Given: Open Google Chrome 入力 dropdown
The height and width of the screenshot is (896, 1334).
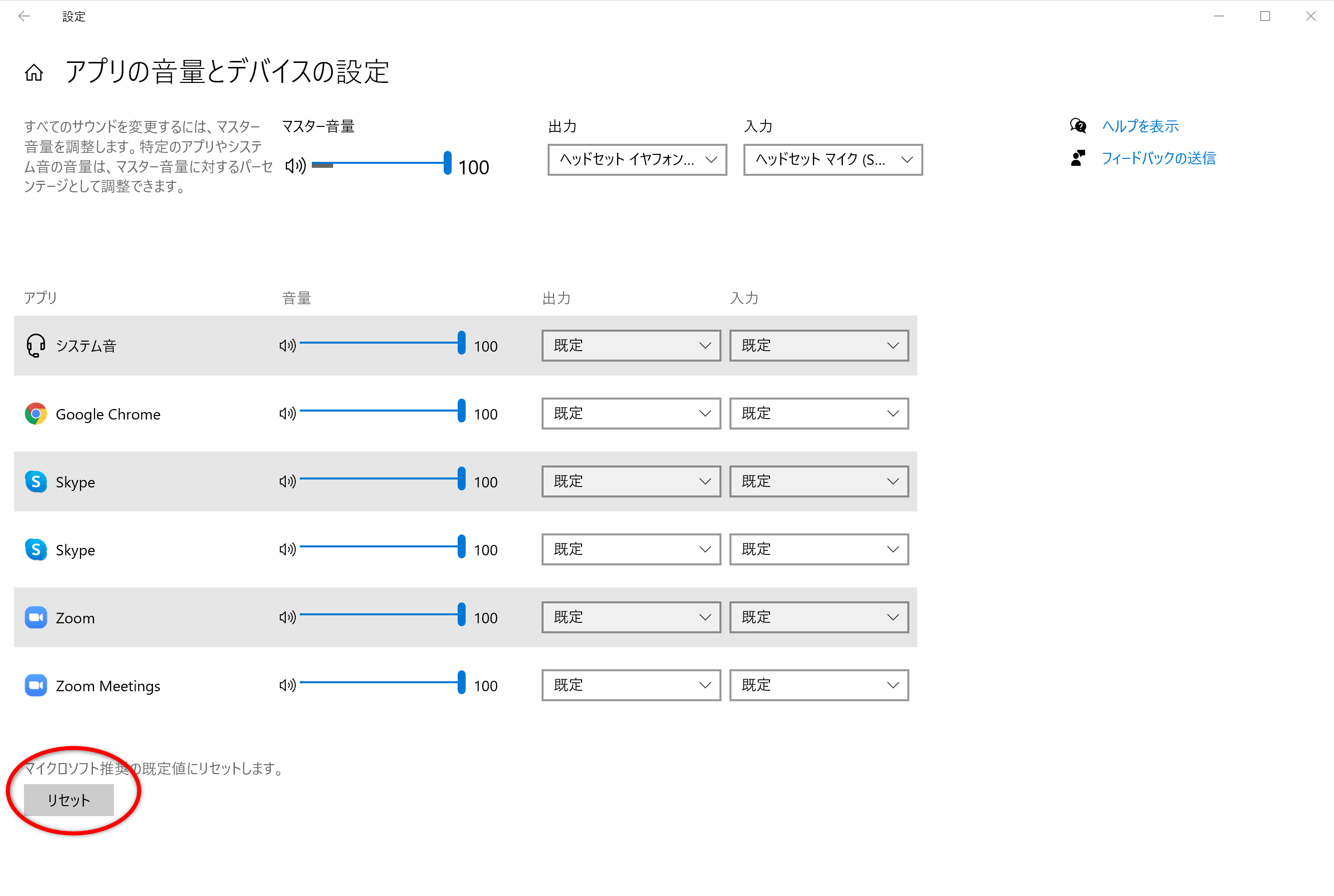Looking at the screenshot, I should 818,413.
